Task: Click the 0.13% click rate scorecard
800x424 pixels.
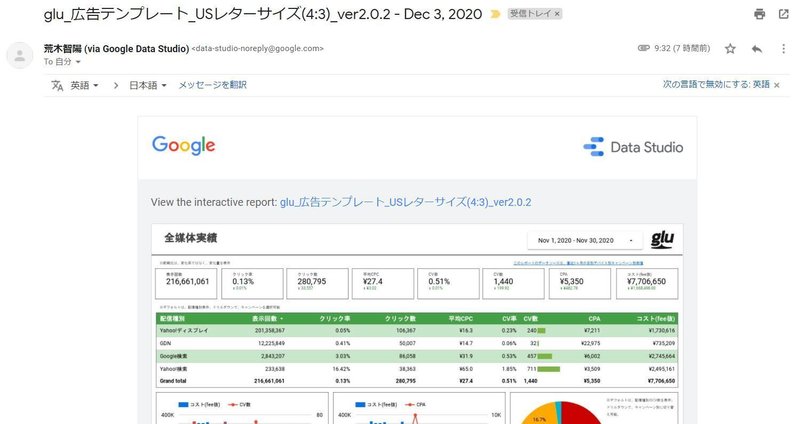Action: 252,283
